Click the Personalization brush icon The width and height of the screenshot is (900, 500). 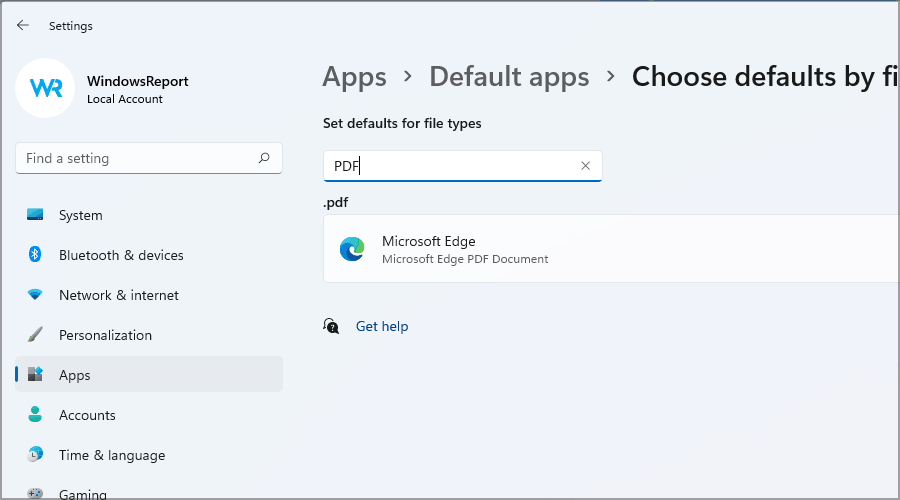35,335
